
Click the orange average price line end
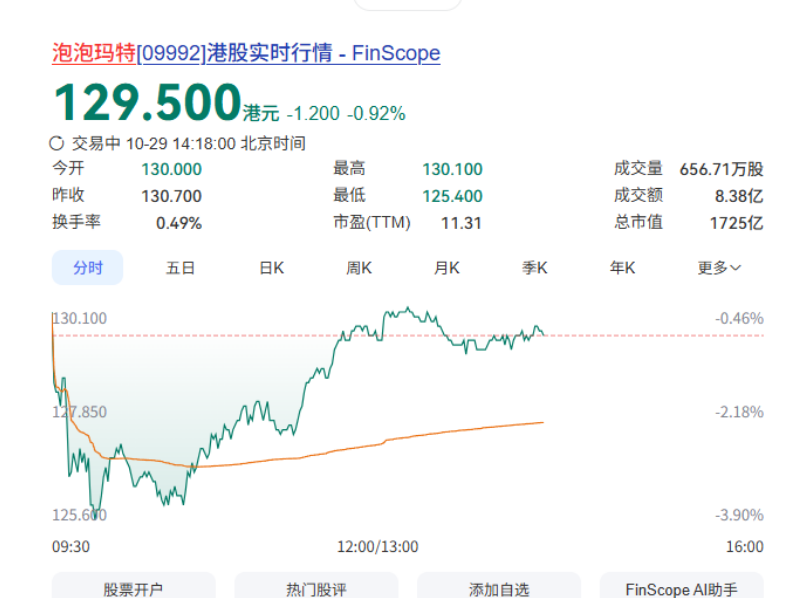(x=543, y=422)
